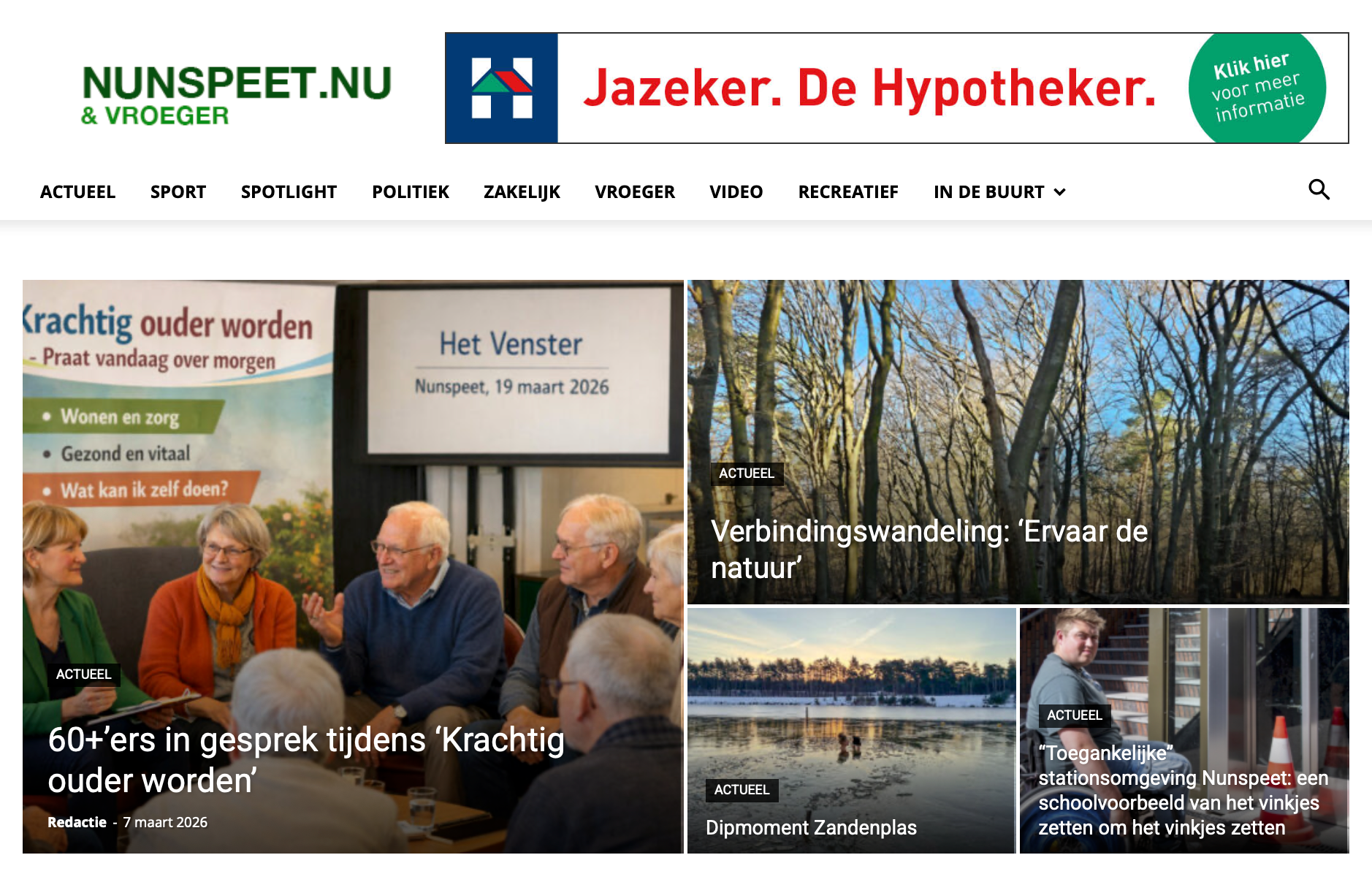Go to the Sport section
Image resolution: width=1372 pixels, height=874 pixels.
(178, 192)
